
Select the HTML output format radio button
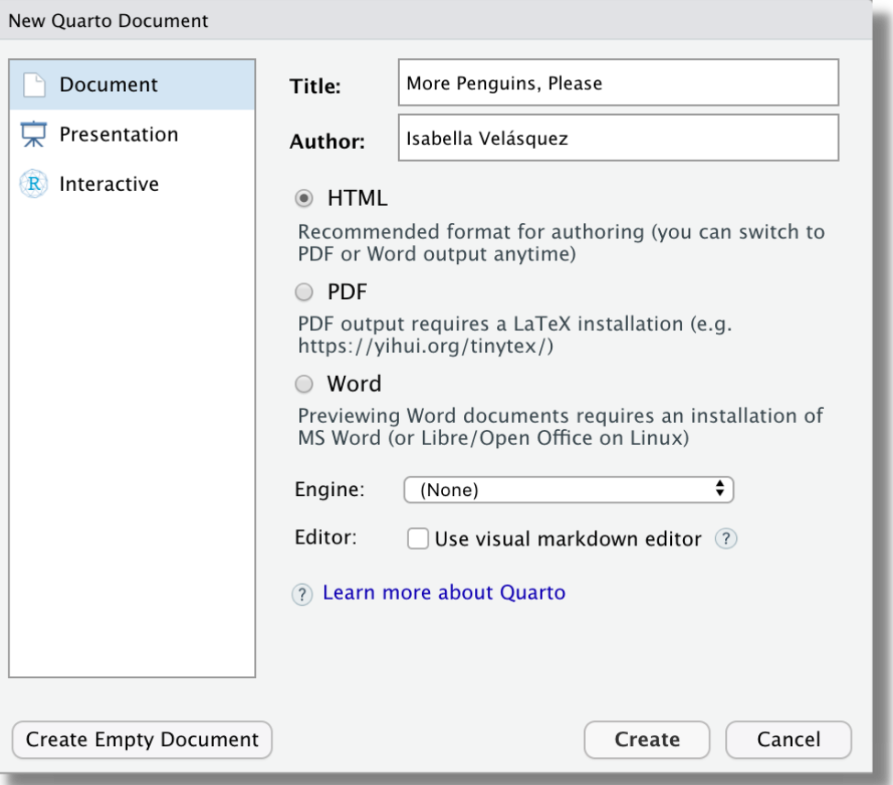304,199
